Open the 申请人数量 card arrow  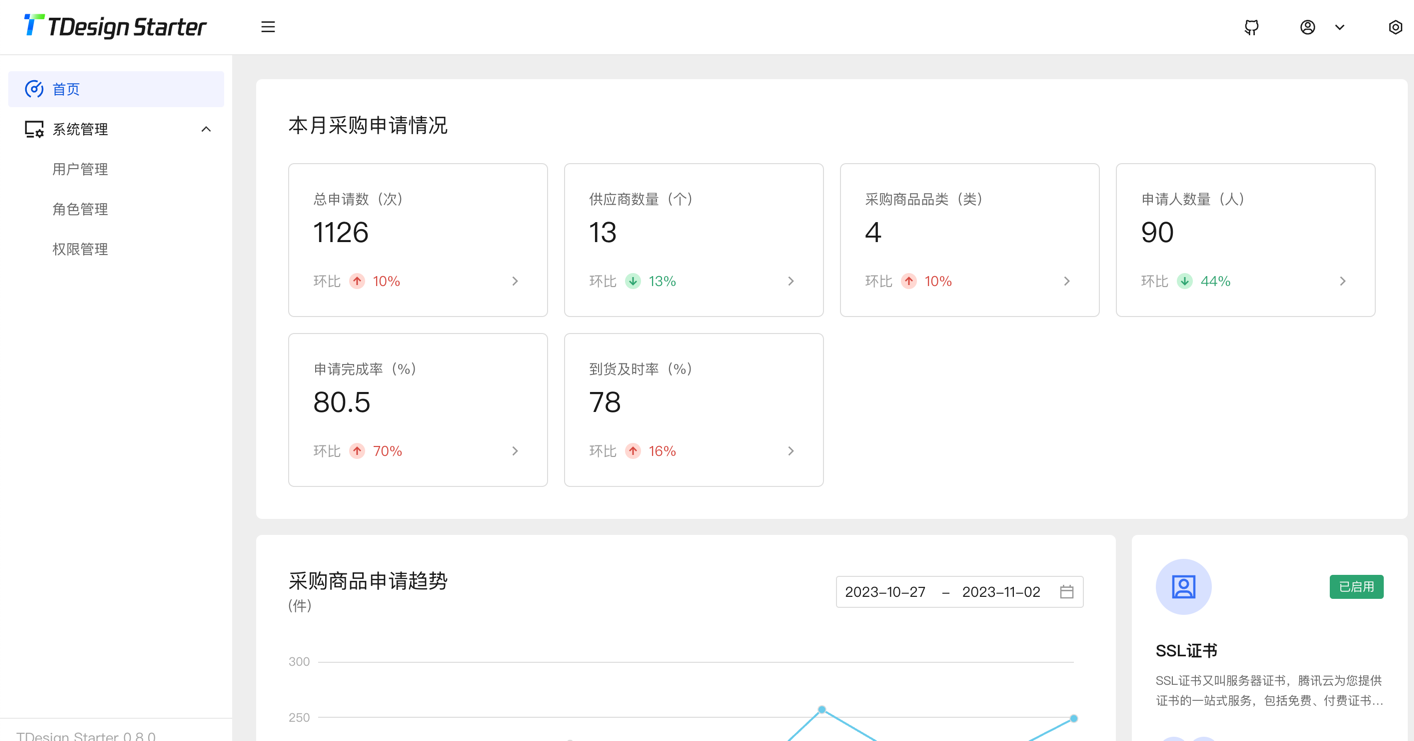click(x=1343, y=281)
